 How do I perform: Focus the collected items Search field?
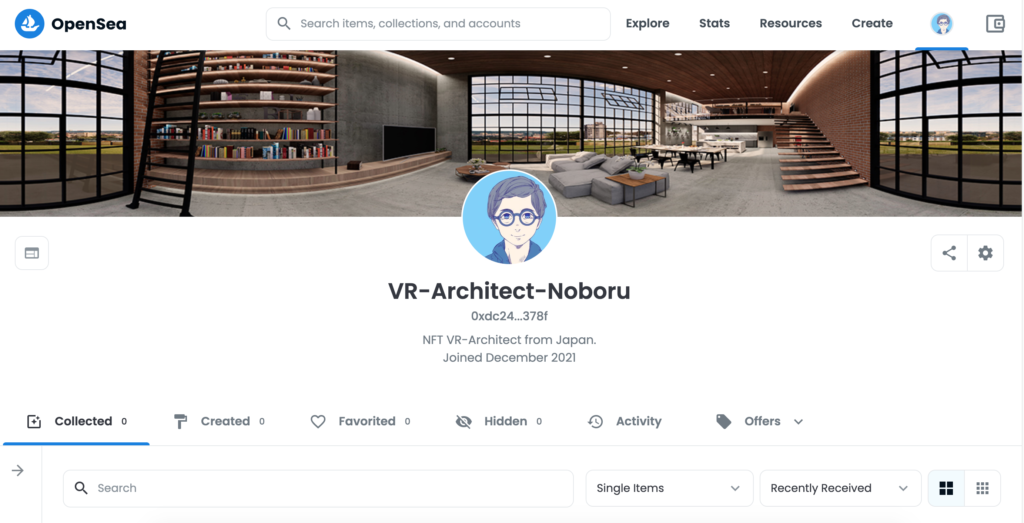tap(318, 488)
